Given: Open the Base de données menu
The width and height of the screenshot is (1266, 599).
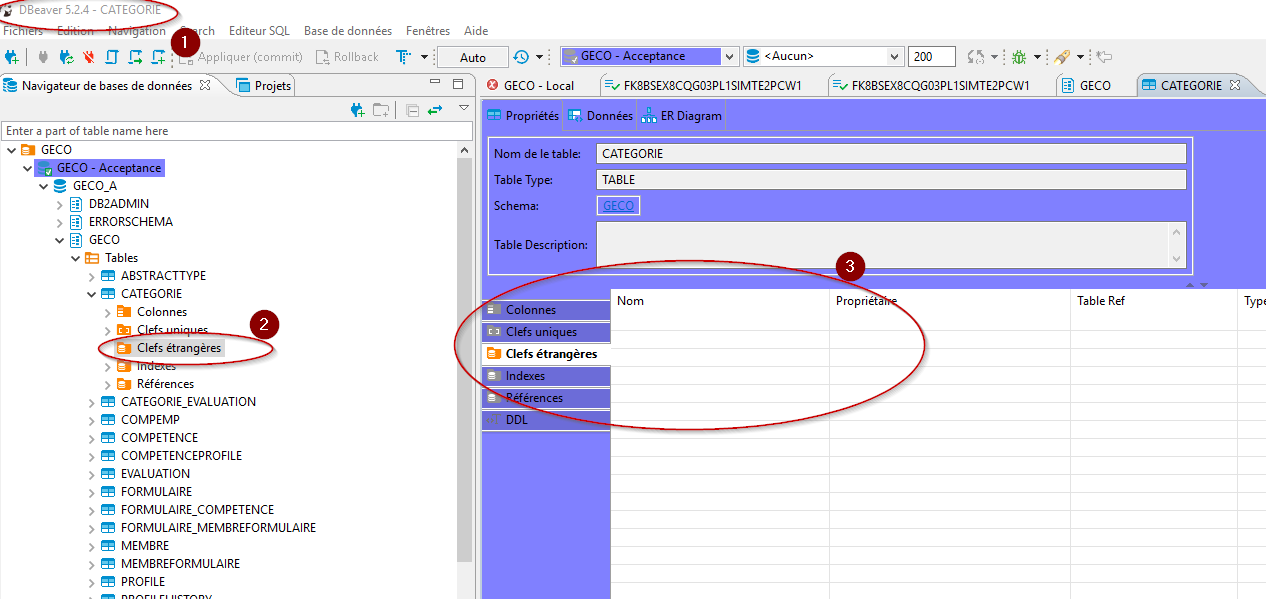Looking at the screenshot, I should click(348, 31).
